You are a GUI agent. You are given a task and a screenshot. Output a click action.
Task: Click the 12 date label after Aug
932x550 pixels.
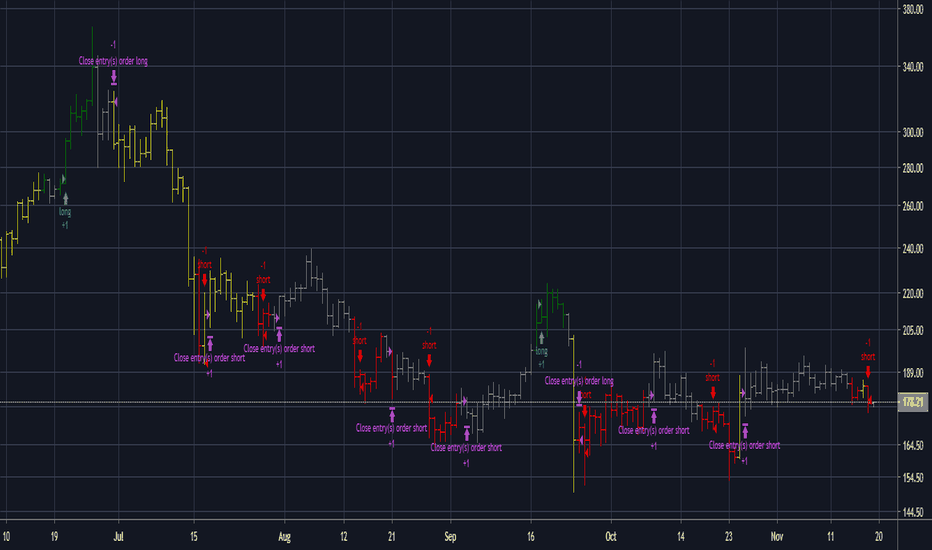(x=344, y=536)
